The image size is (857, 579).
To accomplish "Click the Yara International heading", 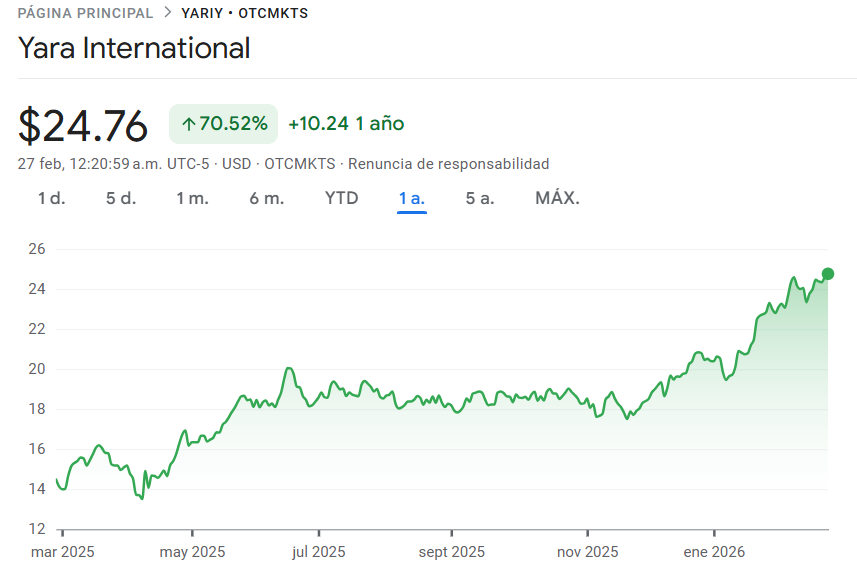I will coord(134,48).
